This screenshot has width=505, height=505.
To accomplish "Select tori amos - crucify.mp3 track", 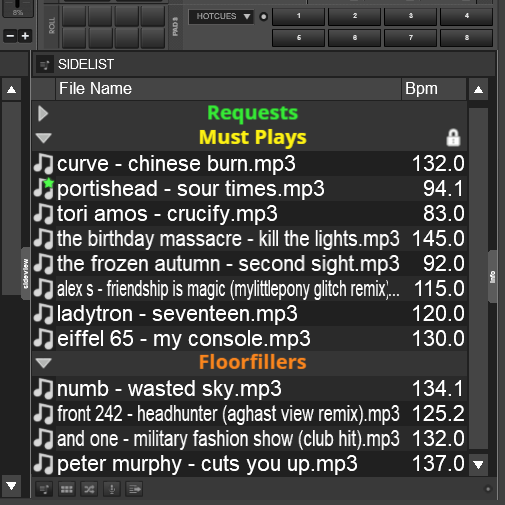I will pos(249,214).
